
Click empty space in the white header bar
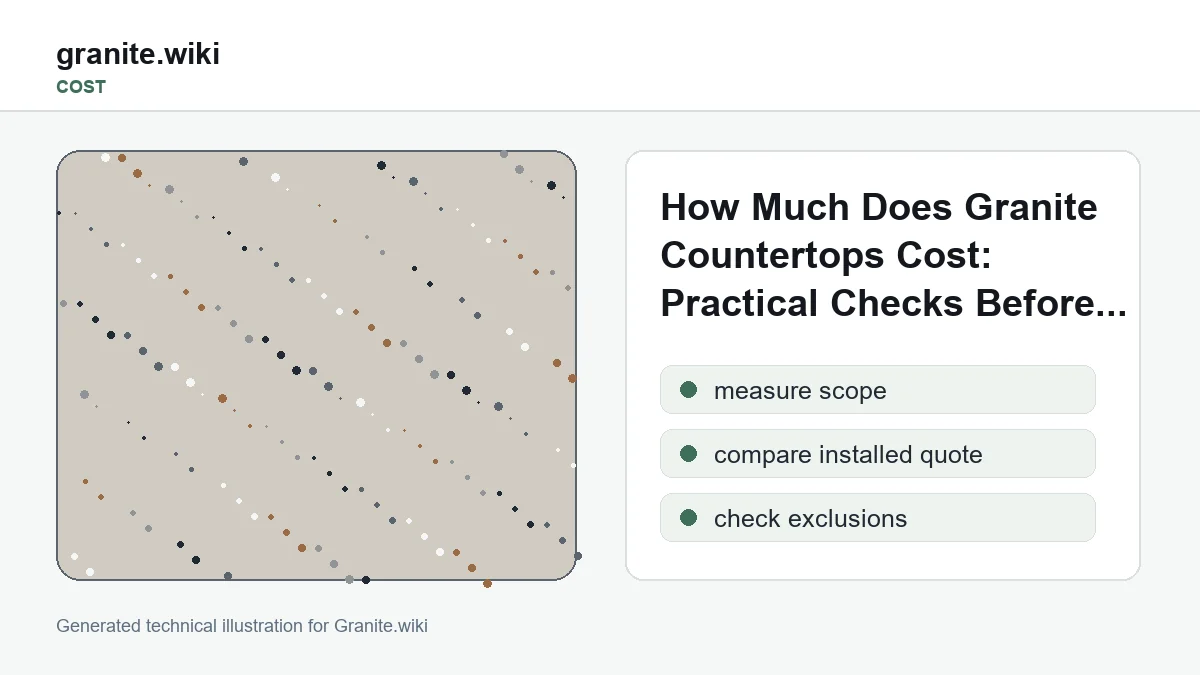click(700, 55)
